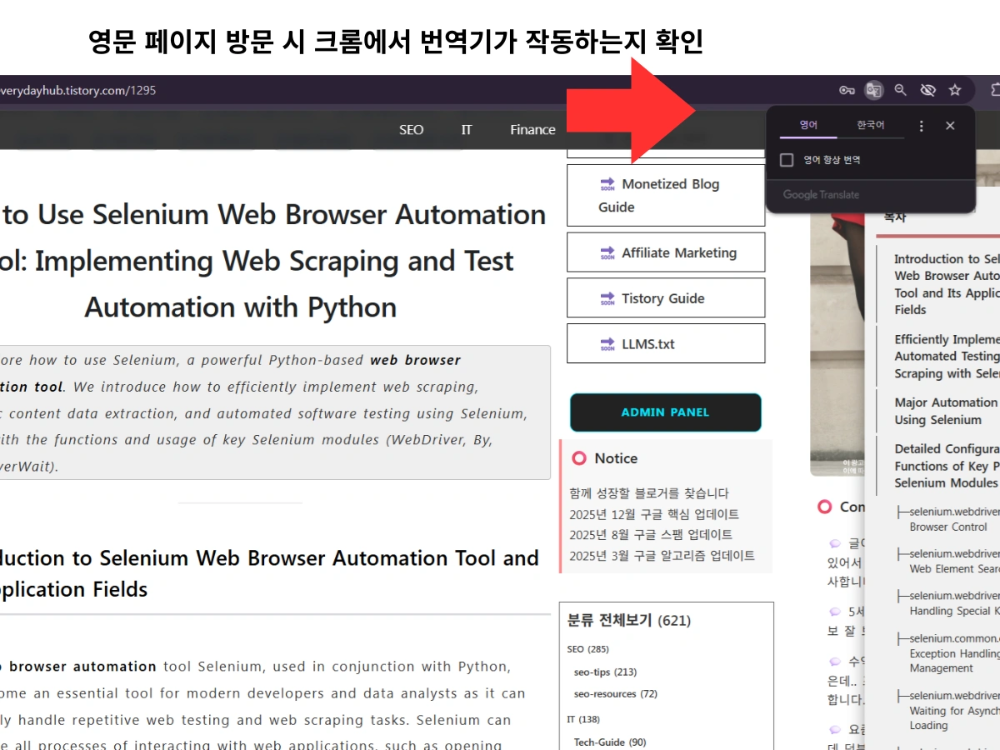The height and width of the screenshot is (750, 1000).
Task: Bookmark this page with the star icon
Action: (x=955, y=90)
